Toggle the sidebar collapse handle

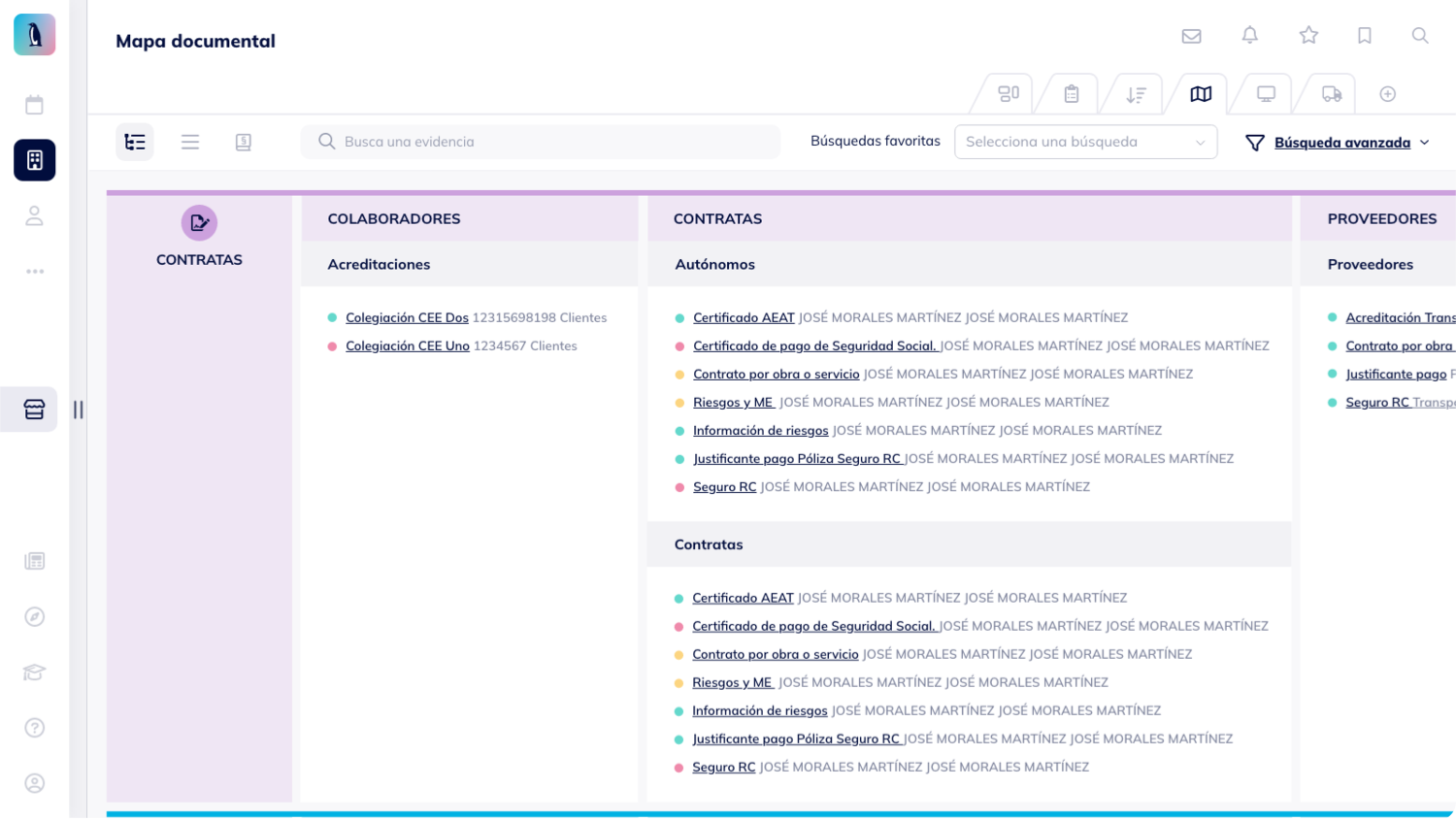(x=79, y=410)
